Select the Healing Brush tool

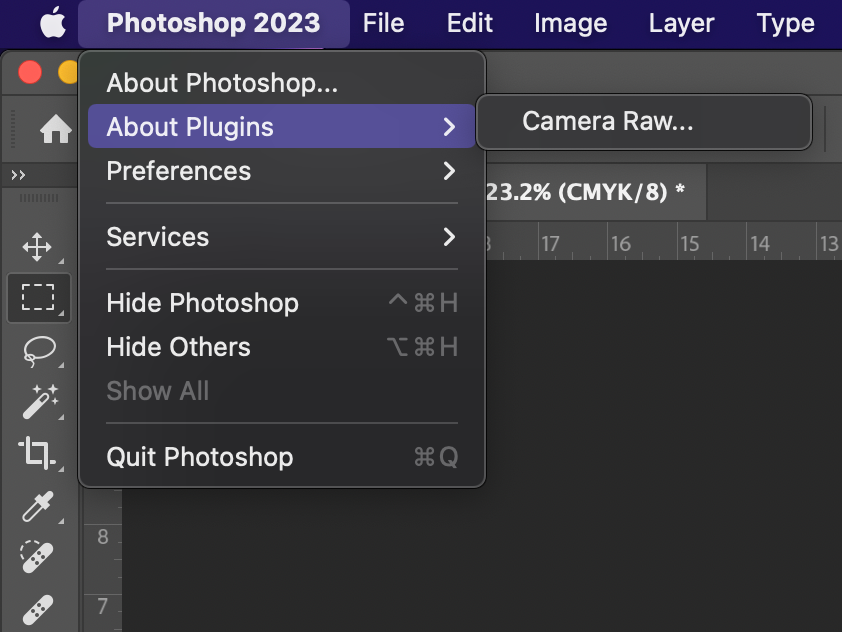[x=38, y=608]
